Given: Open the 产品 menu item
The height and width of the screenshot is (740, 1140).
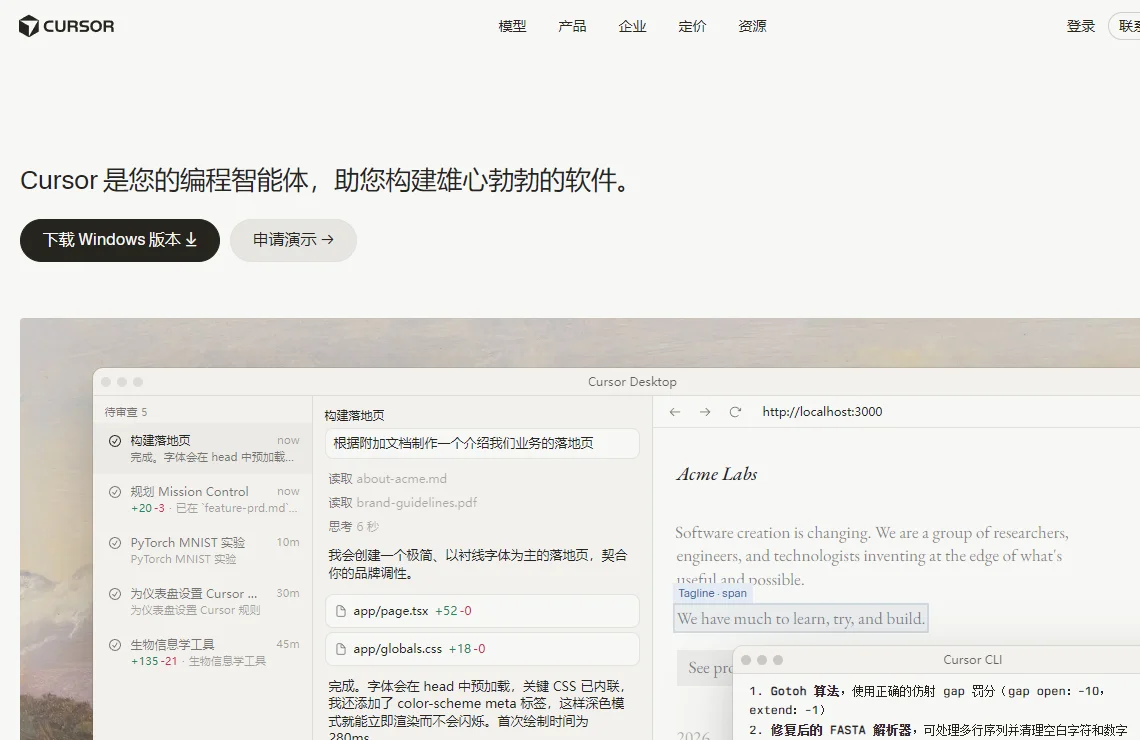Looking at the screenshot, I should point(572,26).
